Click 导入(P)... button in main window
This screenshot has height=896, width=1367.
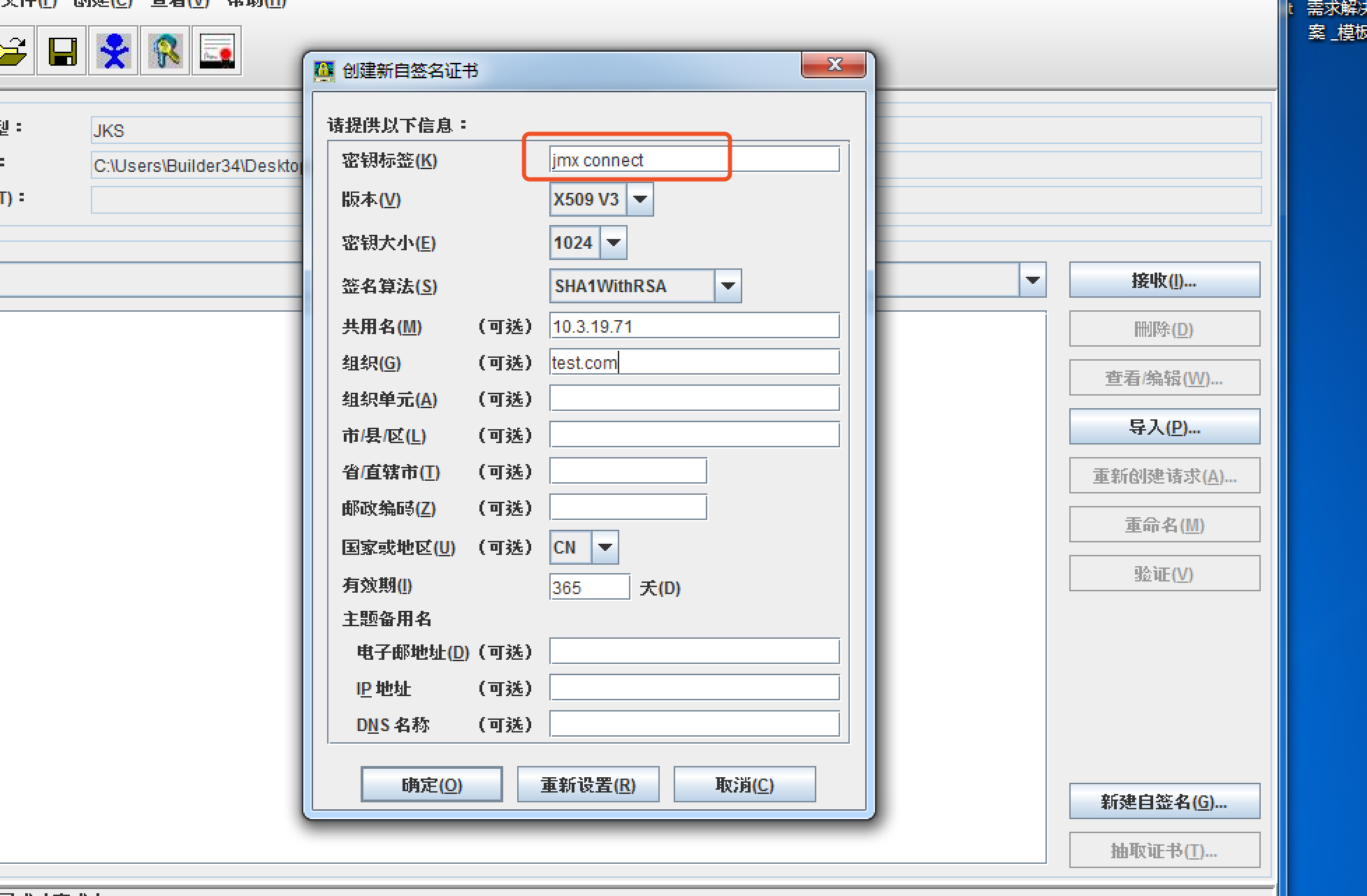click(x=1164, y=426)
